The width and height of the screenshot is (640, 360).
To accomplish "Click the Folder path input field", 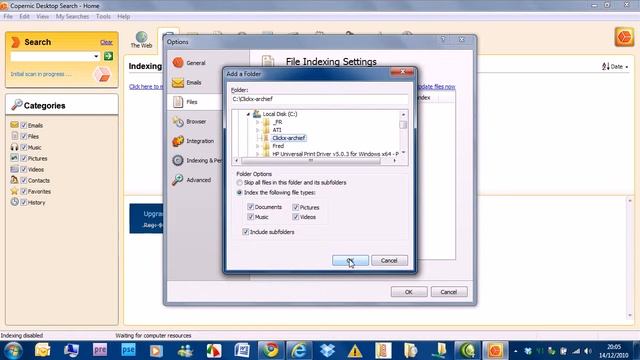I will click(x=319, y=99).
